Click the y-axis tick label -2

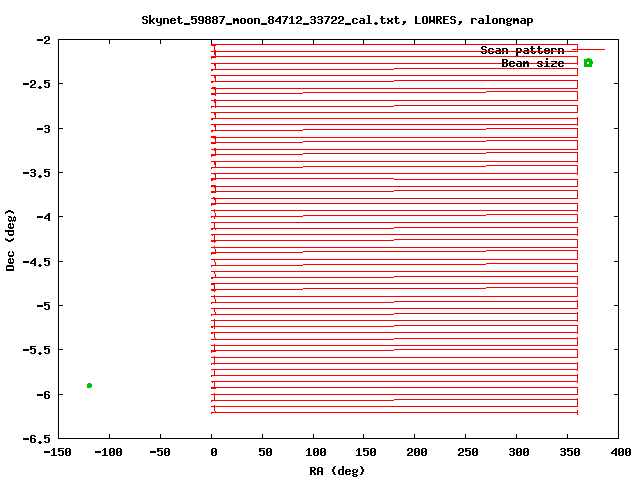[44, 40]
